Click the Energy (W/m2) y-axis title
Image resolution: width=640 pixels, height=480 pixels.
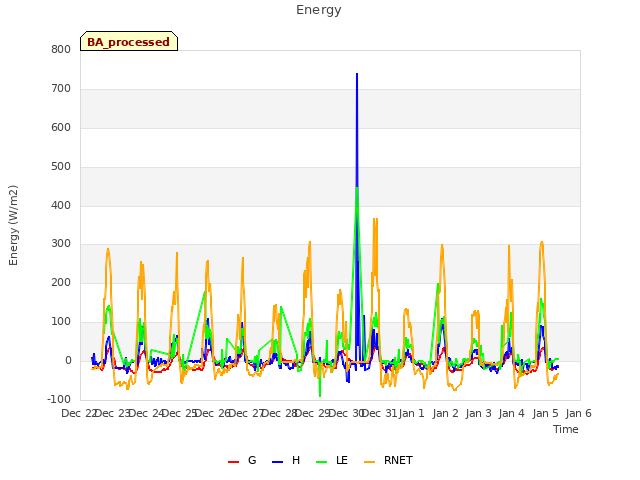tap(13, 225)
